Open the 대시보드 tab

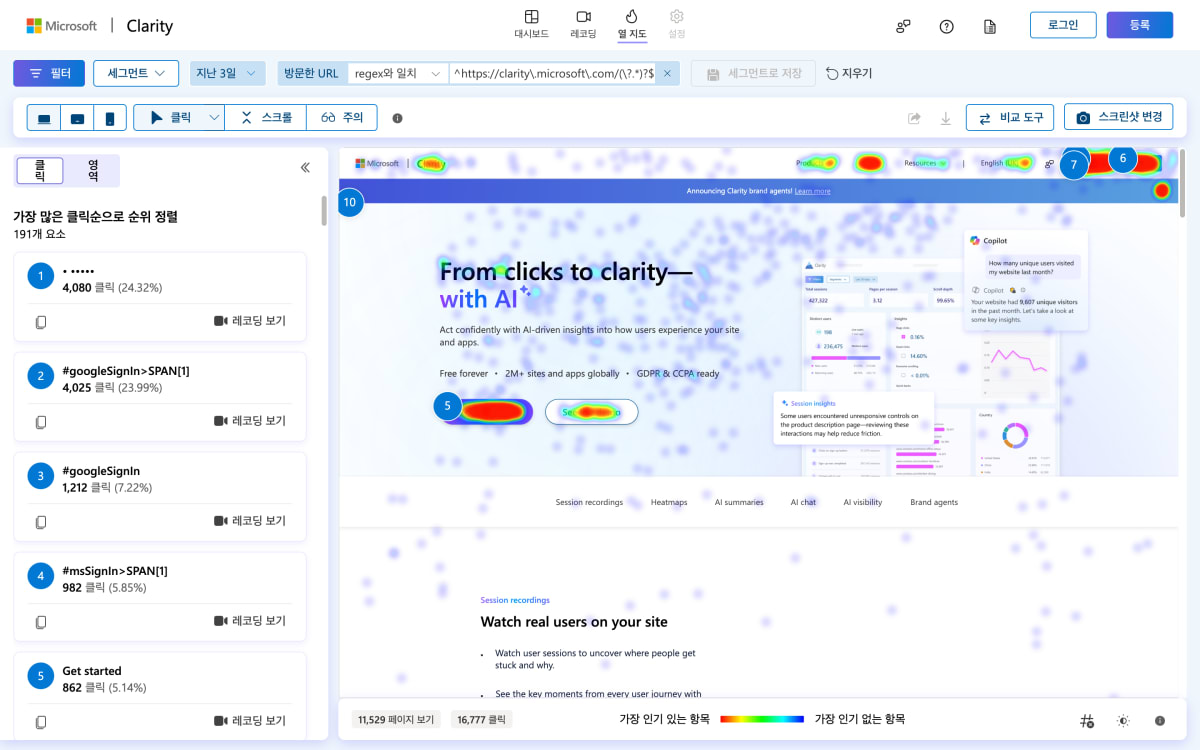click(x=532, y=25)
